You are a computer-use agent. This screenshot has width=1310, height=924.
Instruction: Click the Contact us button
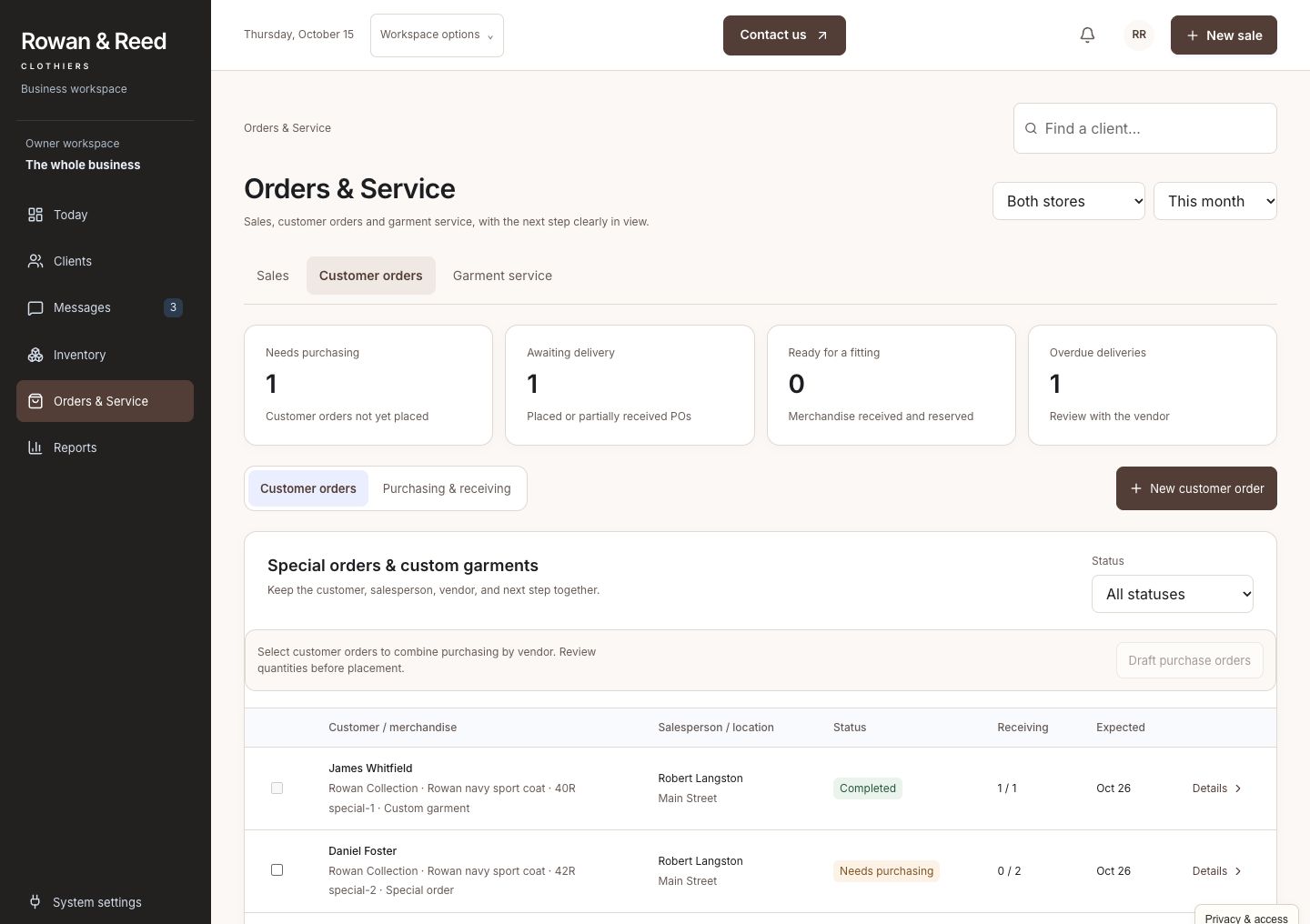(784, 35)
